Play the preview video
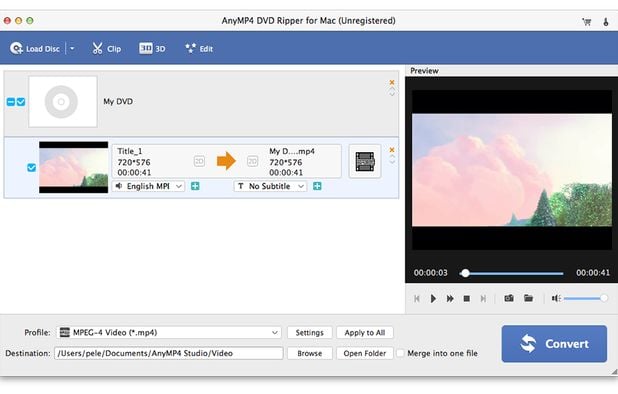618x394 pixels. [433, 299]
